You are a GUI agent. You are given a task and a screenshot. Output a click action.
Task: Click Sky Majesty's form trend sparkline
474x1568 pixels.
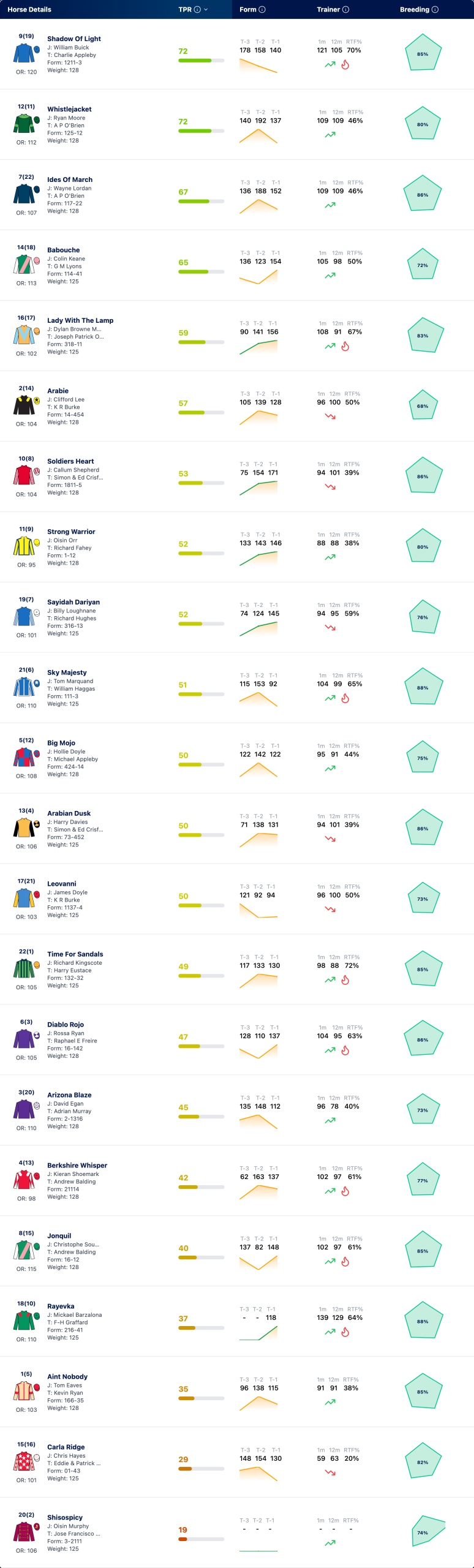(x=258, y=699)
